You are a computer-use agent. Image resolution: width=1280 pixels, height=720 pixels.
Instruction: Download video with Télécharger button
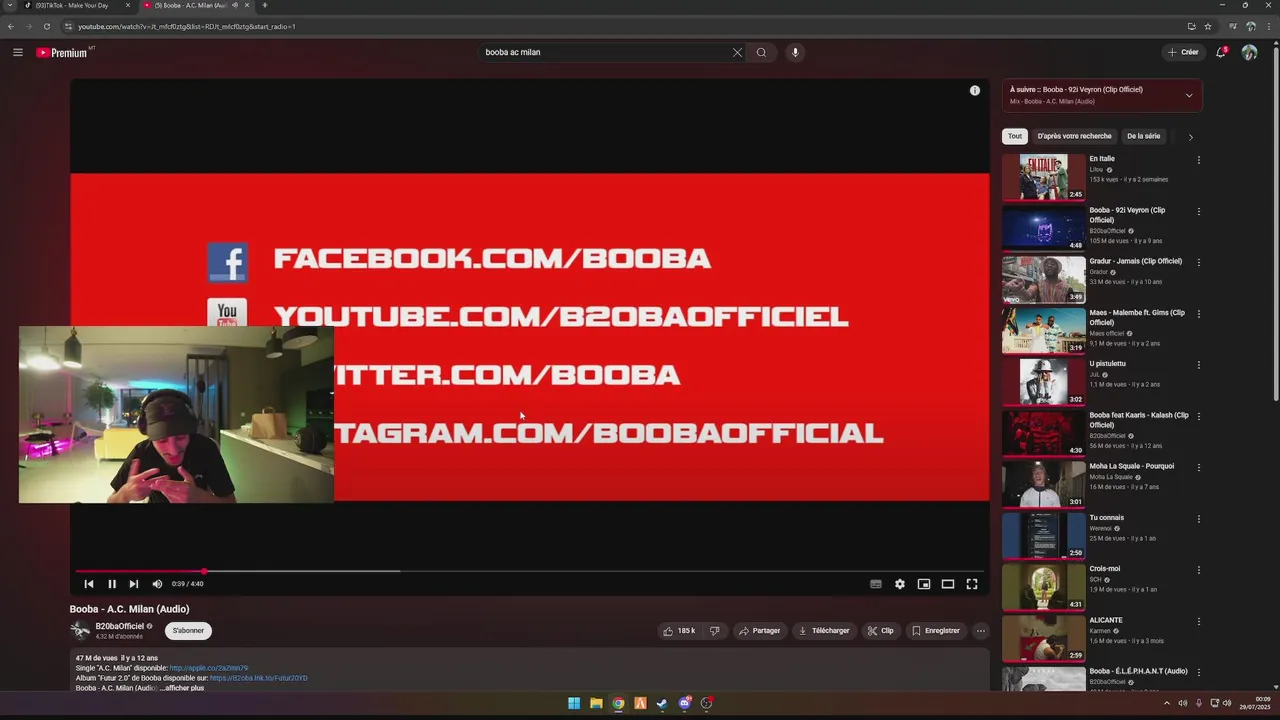pos(824,631)
